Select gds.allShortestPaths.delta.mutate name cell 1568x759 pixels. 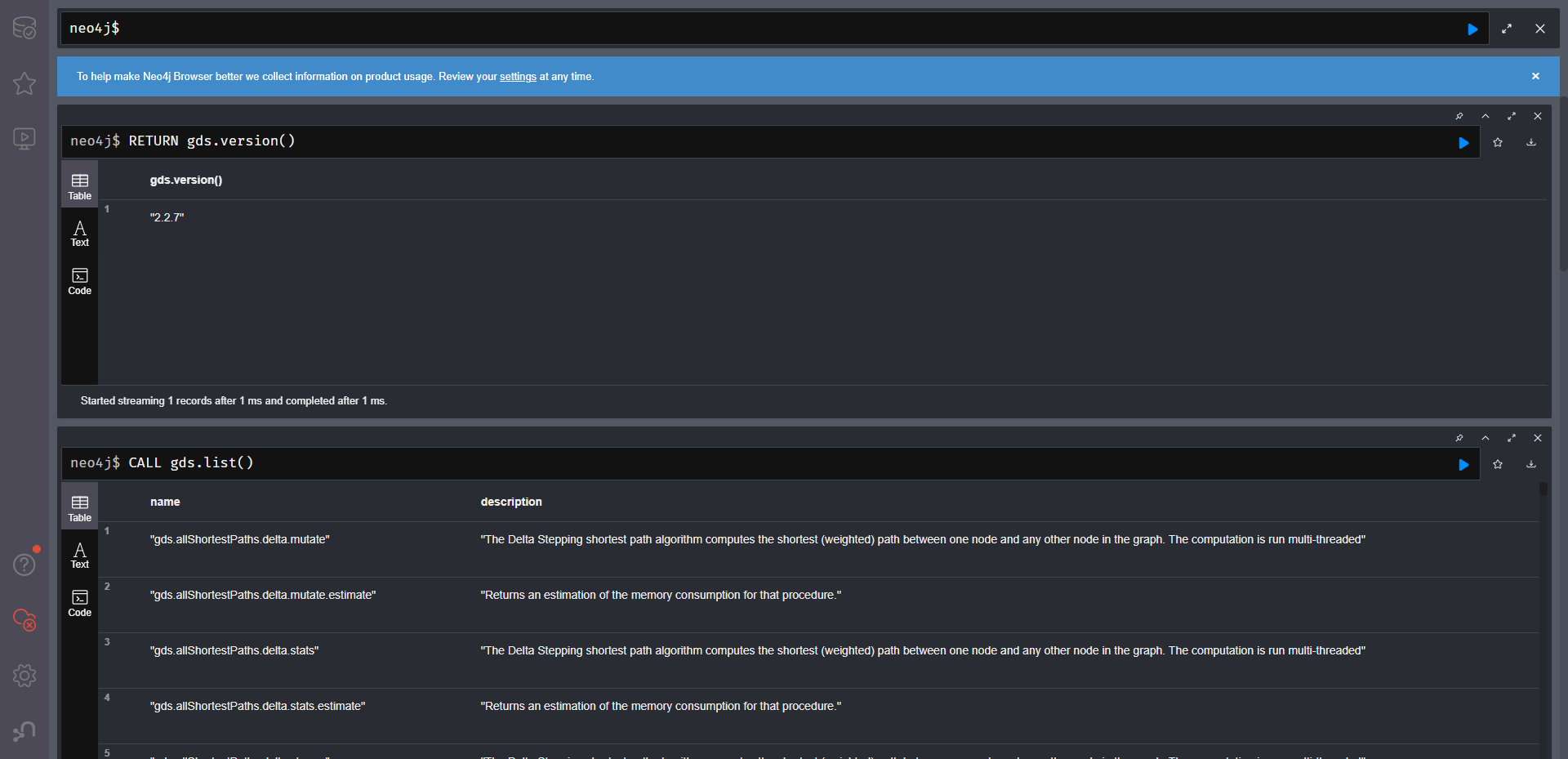tap(239, 540)
